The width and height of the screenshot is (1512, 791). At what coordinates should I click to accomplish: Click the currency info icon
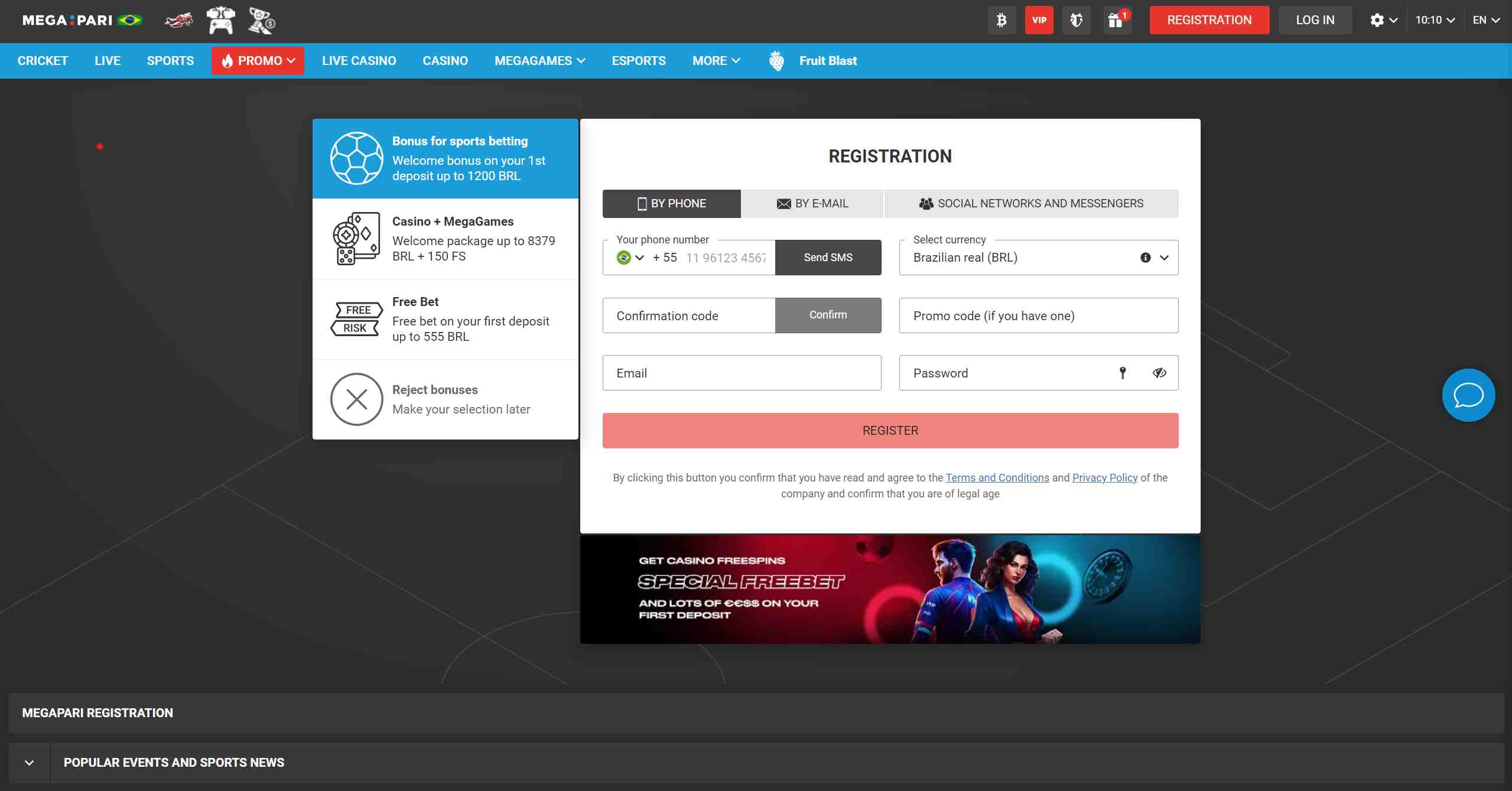point(1146,258)
